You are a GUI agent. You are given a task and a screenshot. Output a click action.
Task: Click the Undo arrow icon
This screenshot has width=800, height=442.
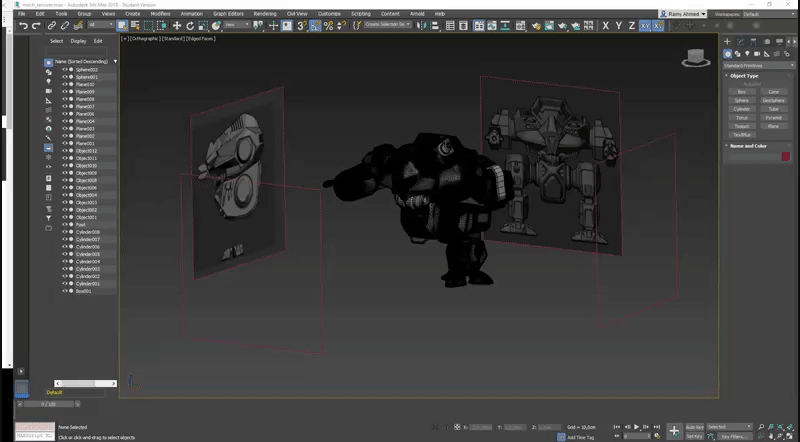click(x=22, y=25)
